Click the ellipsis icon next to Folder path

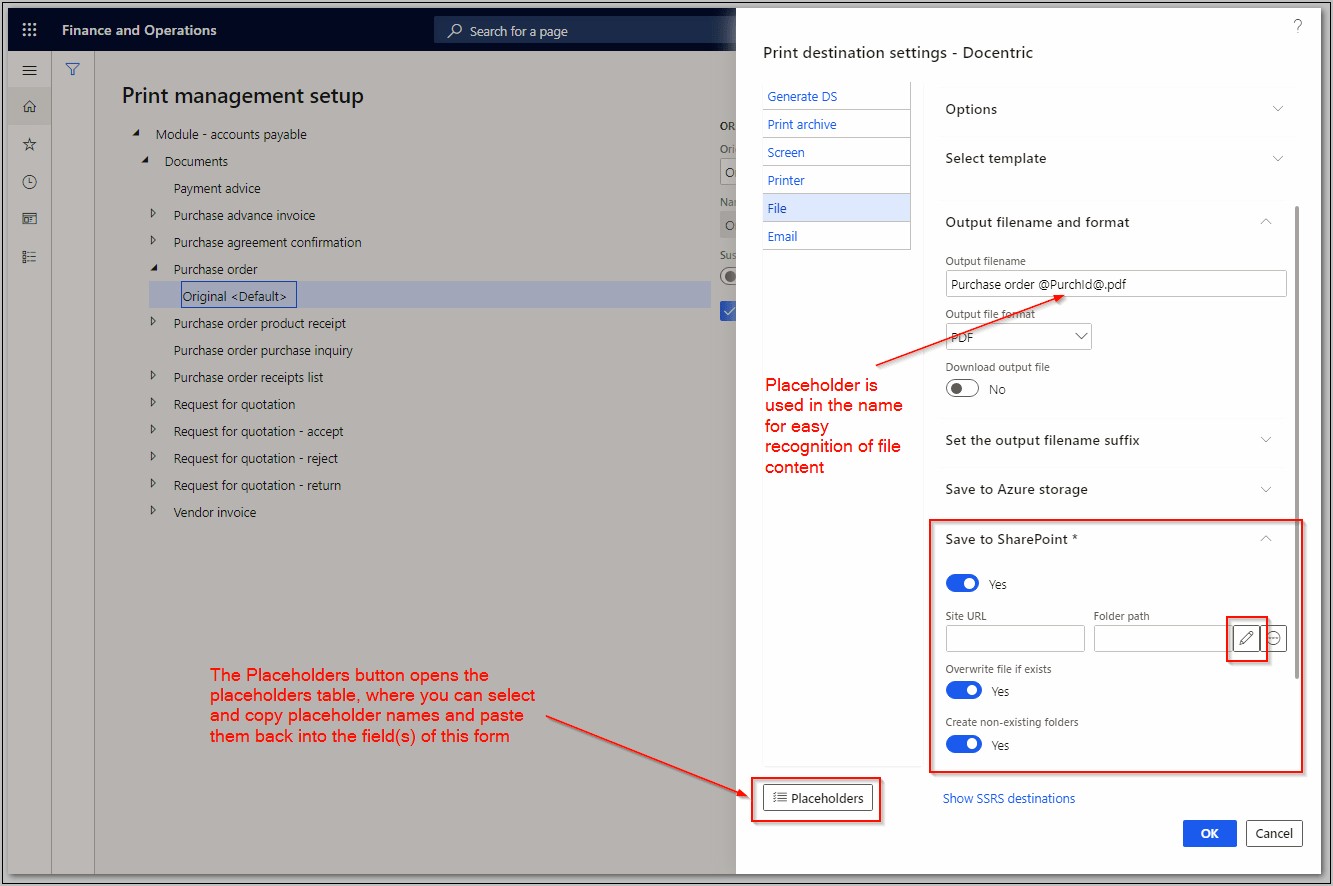point(1274,638)
